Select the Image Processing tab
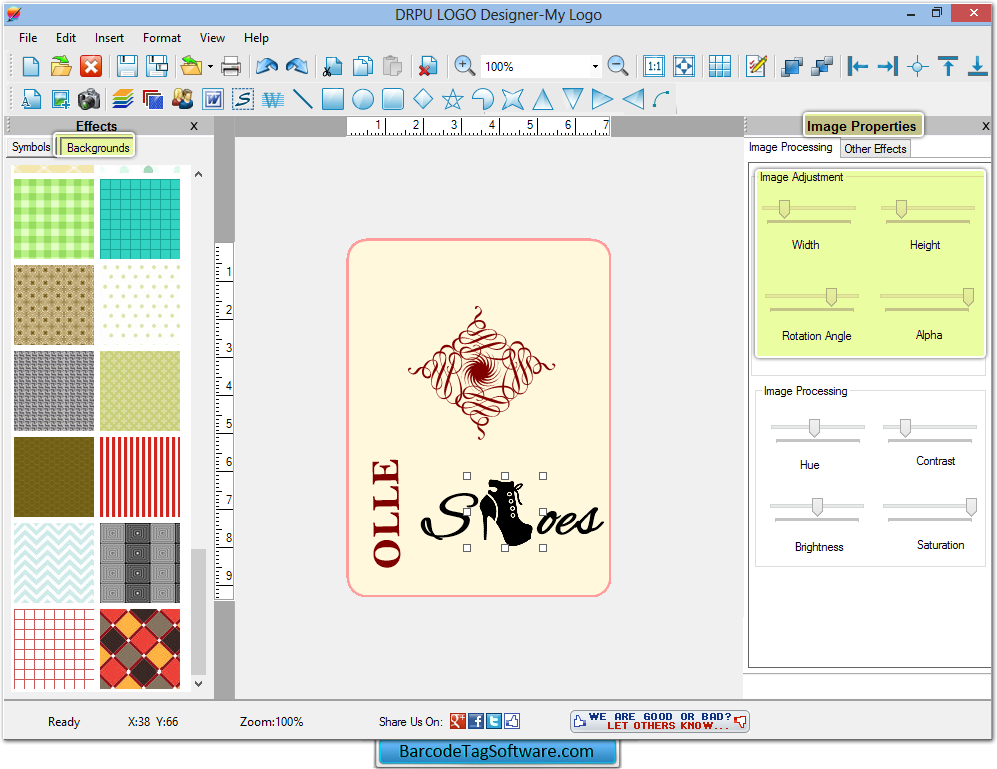 point(790,147)
